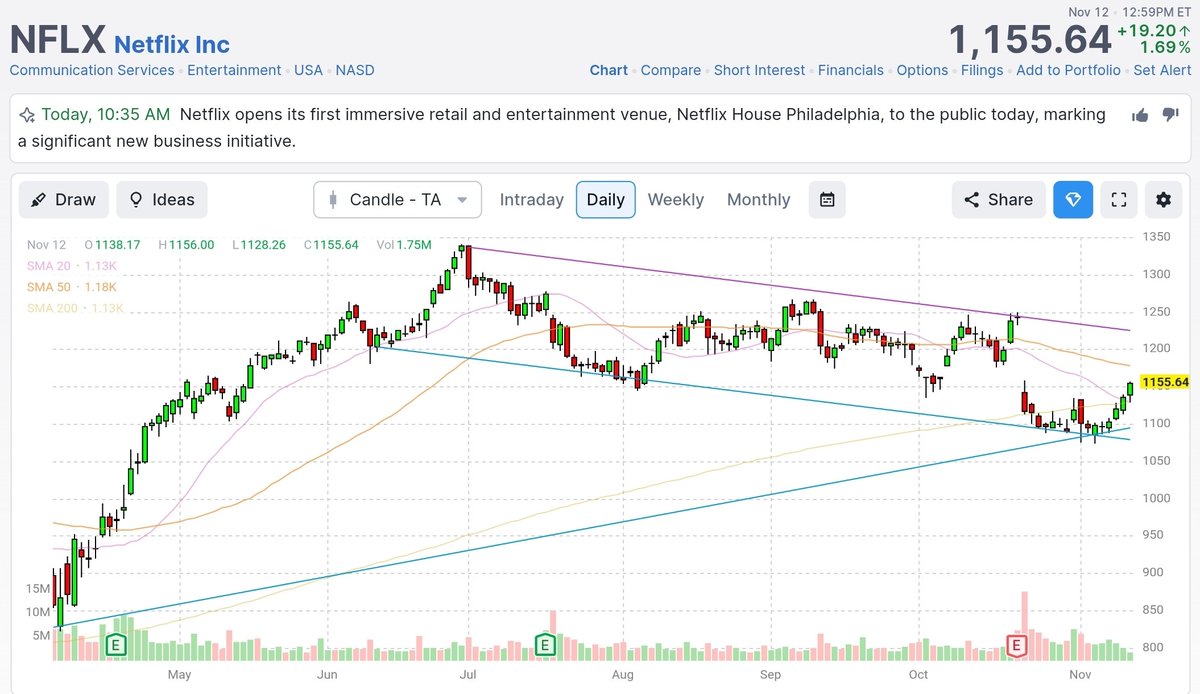1200x694 pixels.
Task: Open the Filings link
Action: click(982, 70)
